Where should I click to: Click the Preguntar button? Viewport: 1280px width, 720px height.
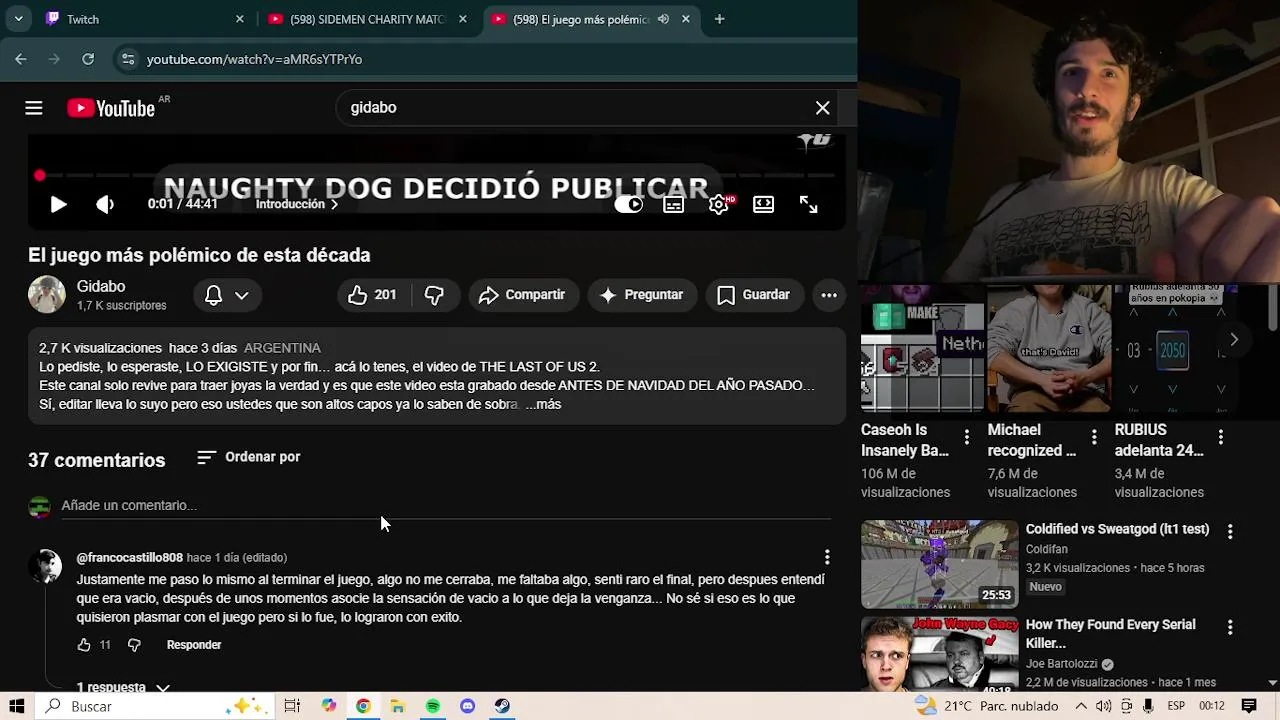click(x=641, y=295)
